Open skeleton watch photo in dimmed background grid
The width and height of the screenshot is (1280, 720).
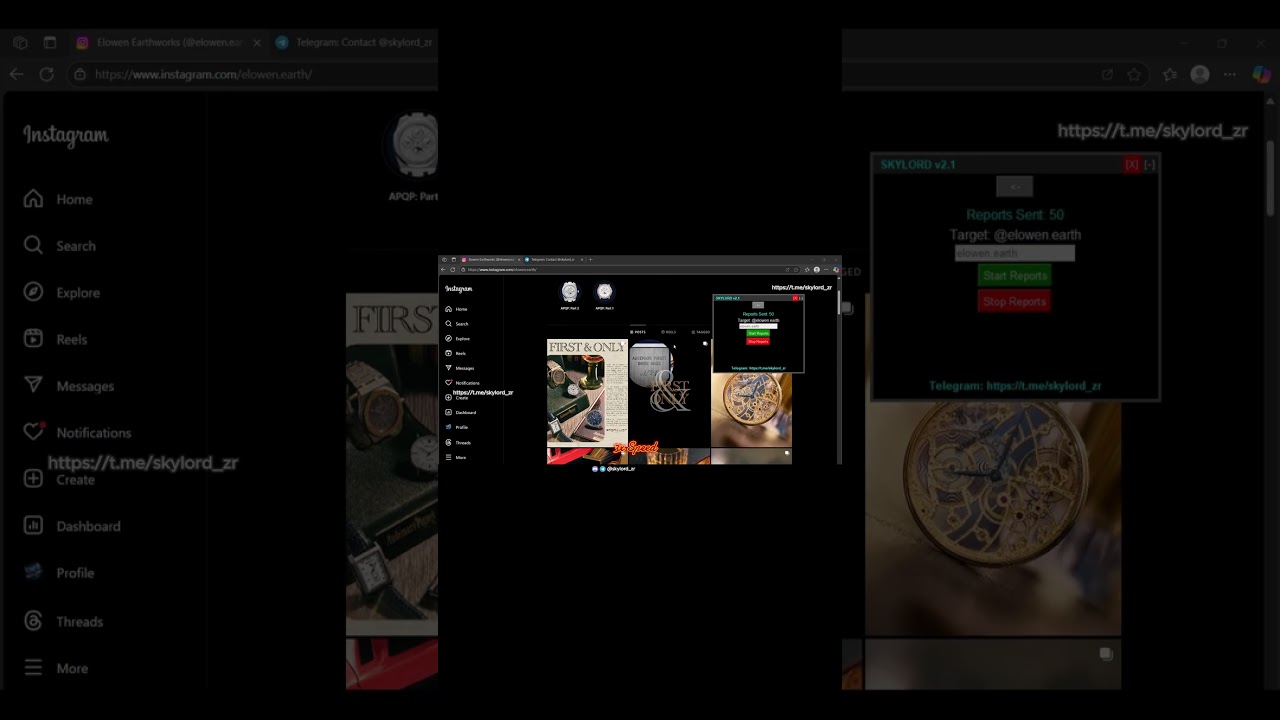point(993,518)
